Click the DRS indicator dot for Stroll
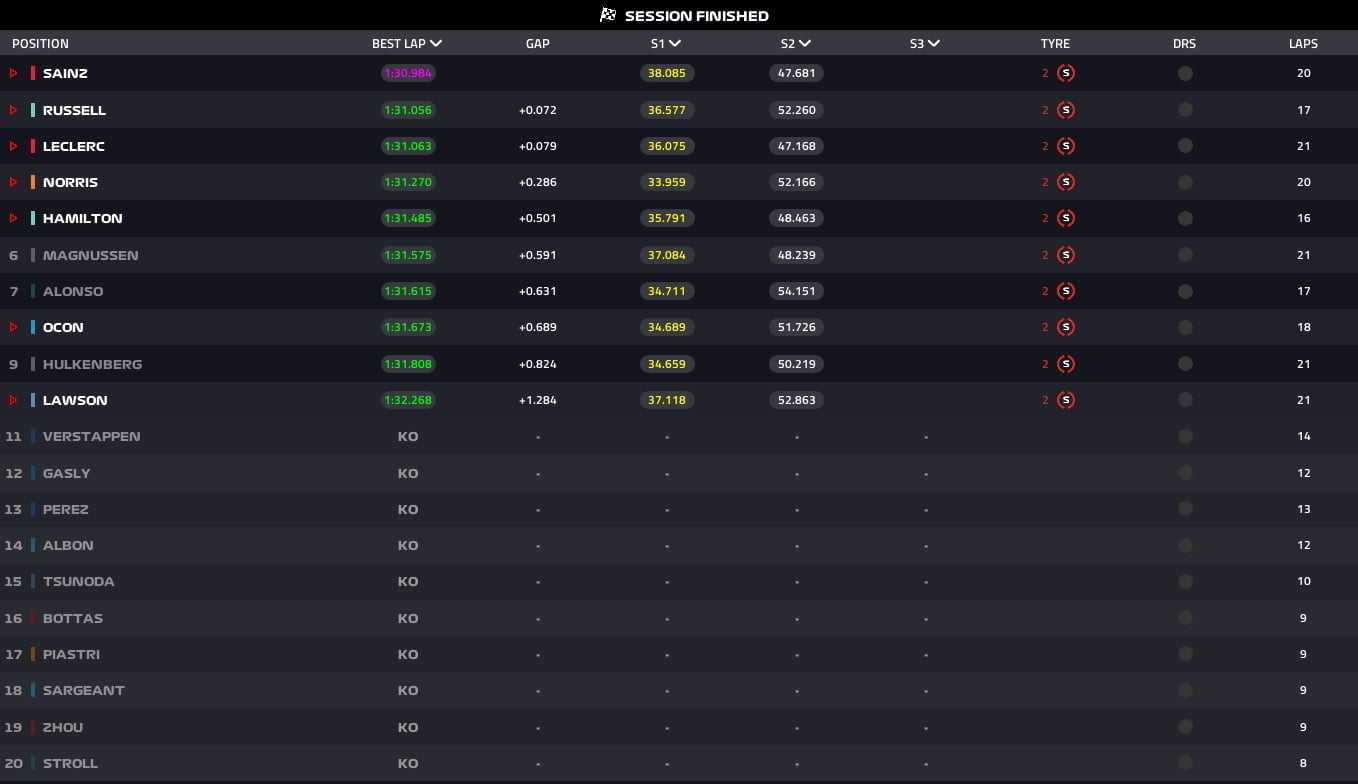Screen dimensions: 1358x784 point(1185,763)
